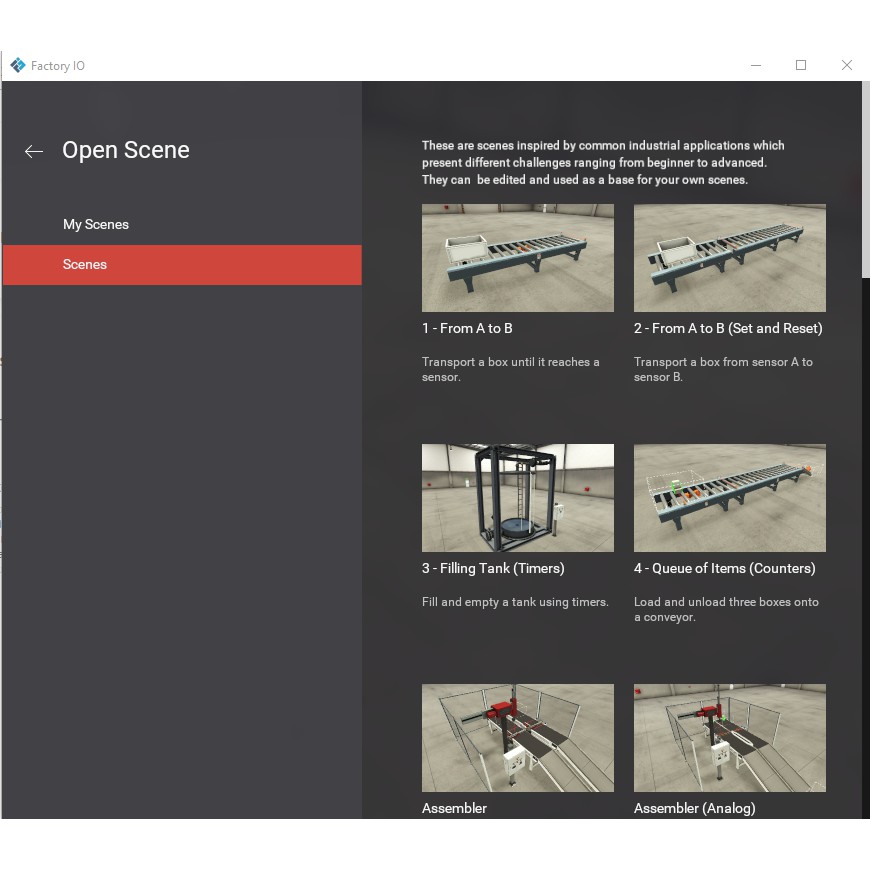Maximize the Factory IO window

point(800,65)
